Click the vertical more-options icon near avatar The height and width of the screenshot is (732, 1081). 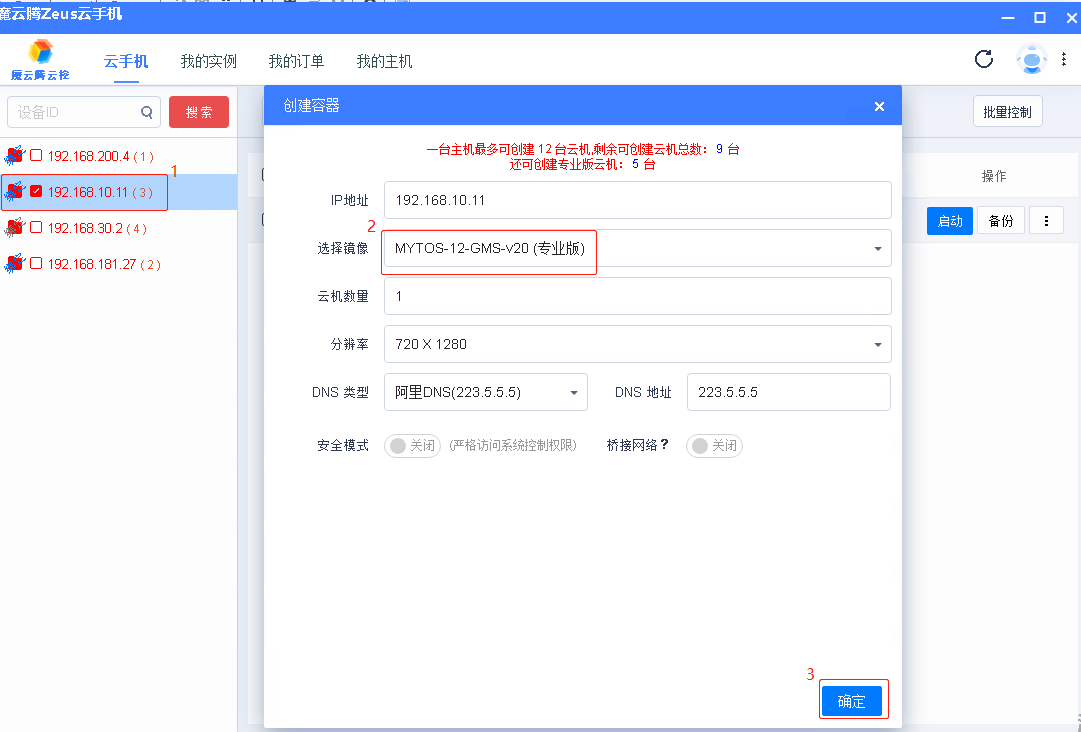click(1063, 59)
